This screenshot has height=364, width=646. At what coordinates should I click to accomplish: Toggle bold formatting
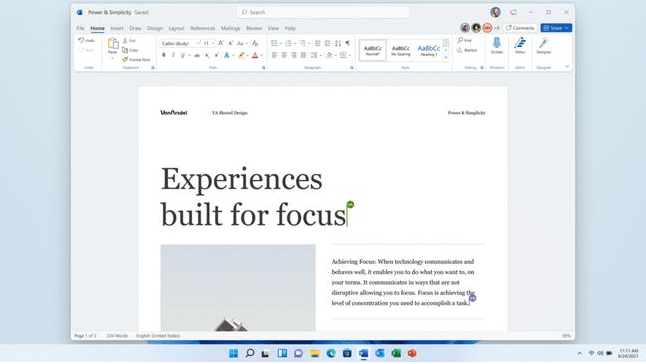(x=164, y=55)
